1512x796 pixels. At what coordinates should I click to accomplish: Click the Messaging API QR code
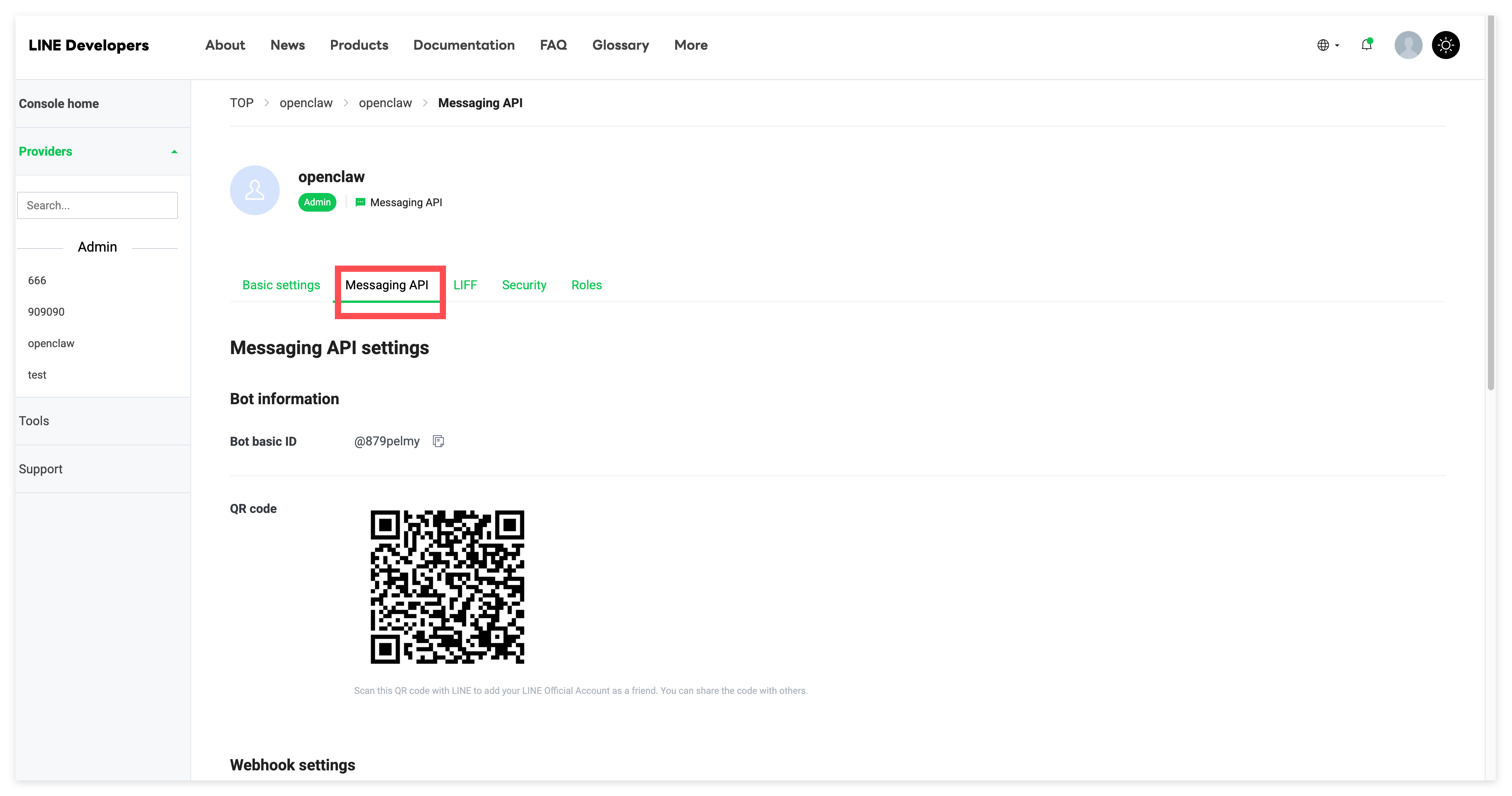tap(447, 587)
